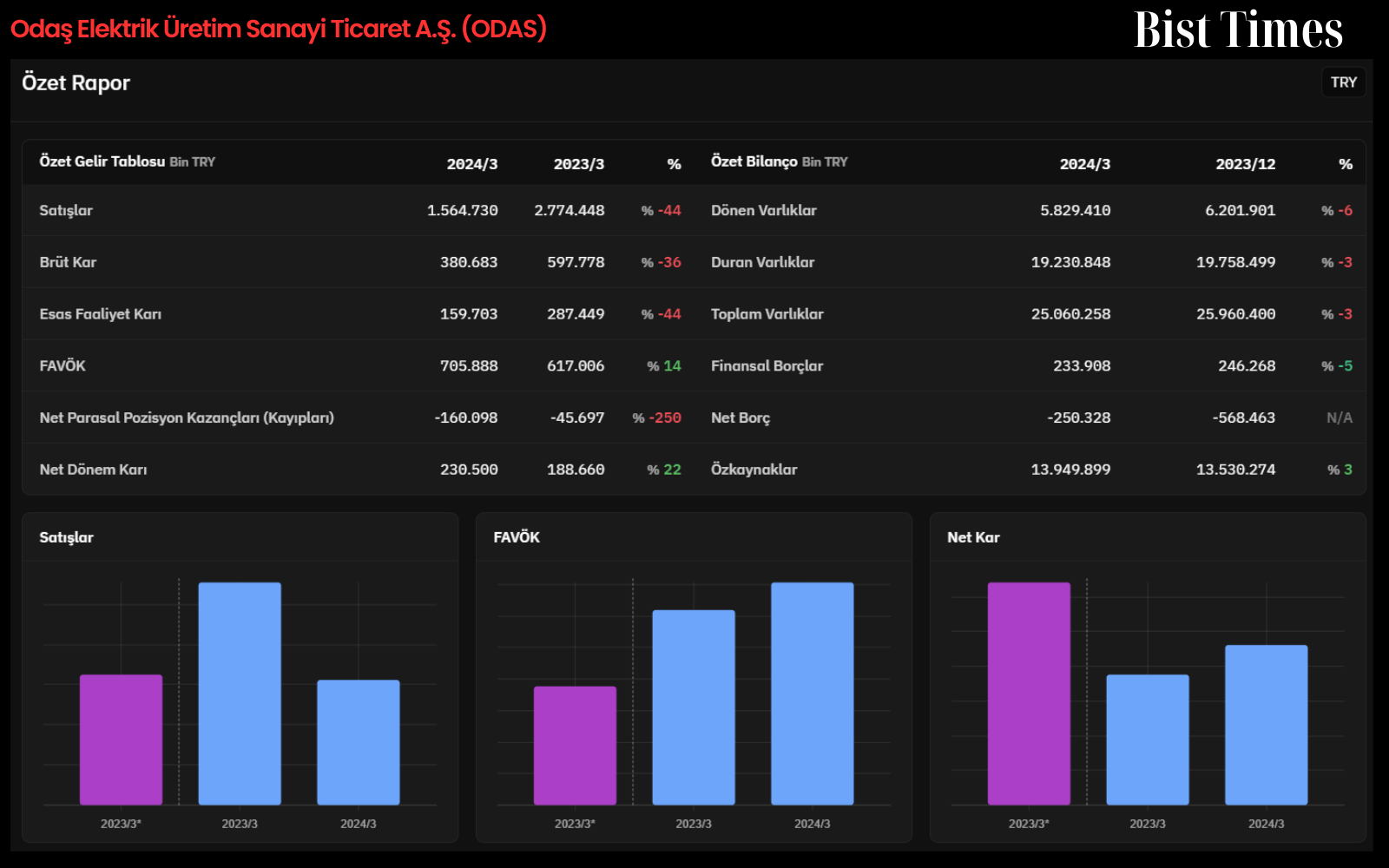Click the 2024/3 bar in Net Kar chart

coord(1267,725)
